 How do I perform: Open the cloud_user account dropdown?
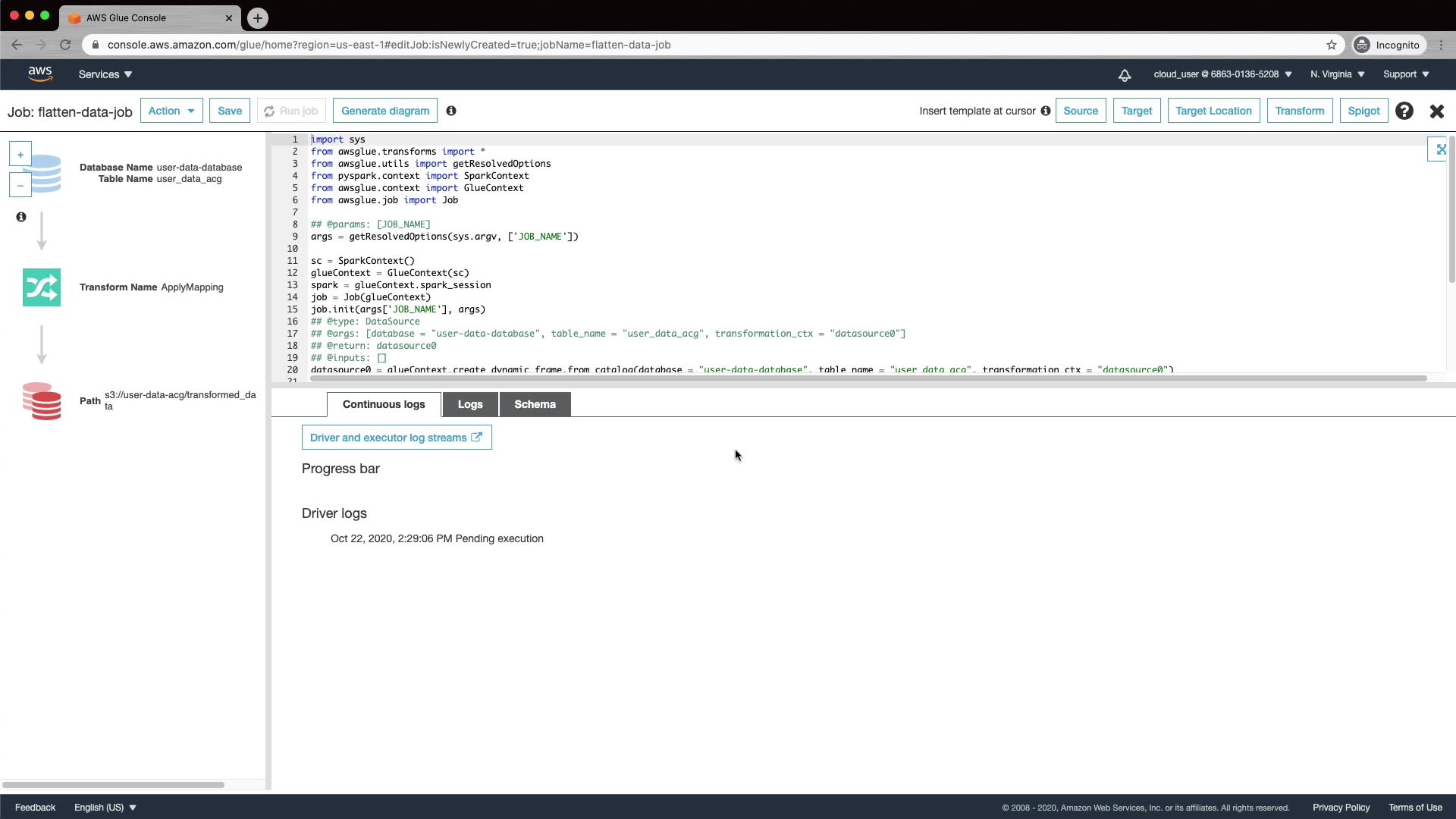click(x=1222, y=74)
